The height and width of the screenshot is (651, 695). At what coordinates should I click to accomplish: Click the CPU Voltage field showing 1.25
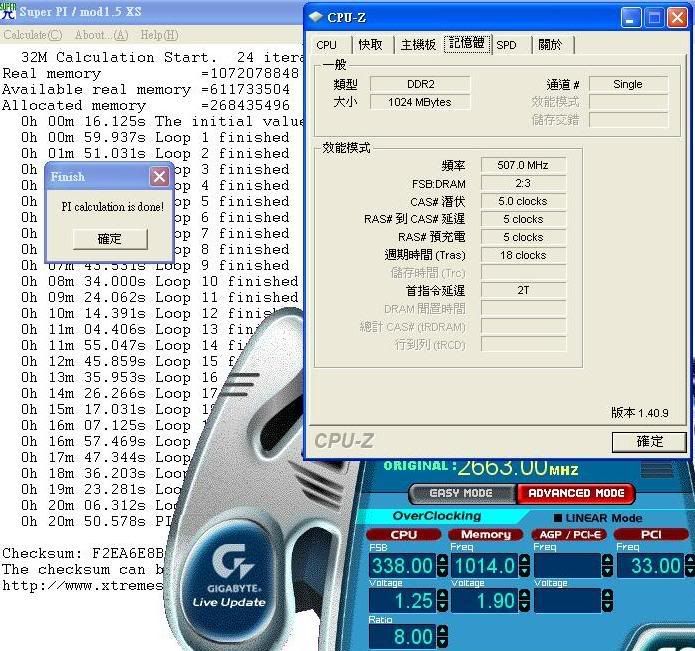point(402,601)
